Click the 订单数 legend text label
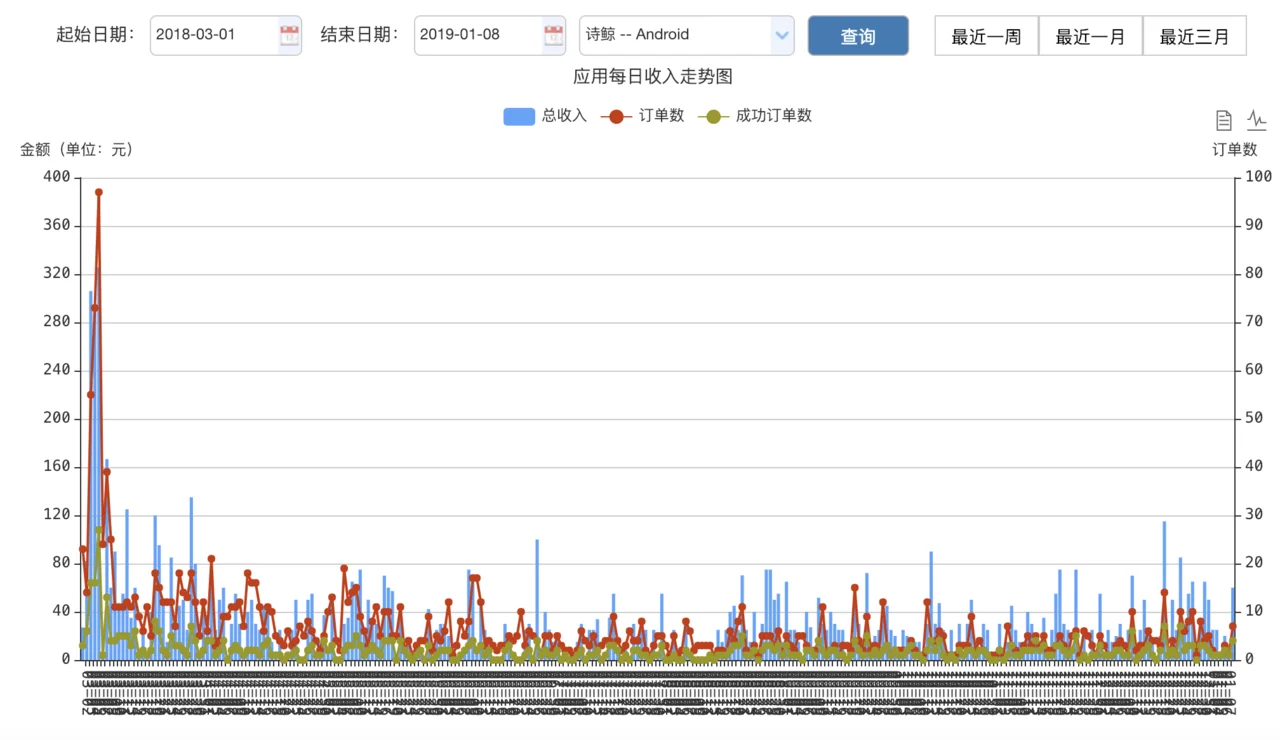 662,116
